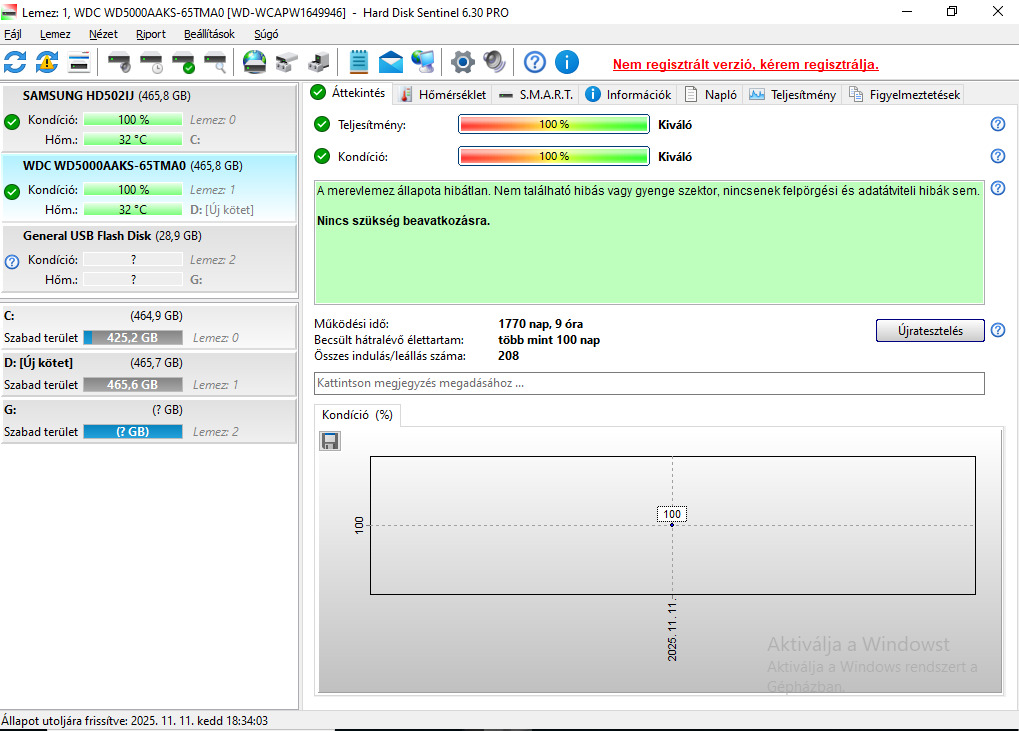Click the Újratesztelés button
Viewport: 1019px width, 731px height.
930,330
